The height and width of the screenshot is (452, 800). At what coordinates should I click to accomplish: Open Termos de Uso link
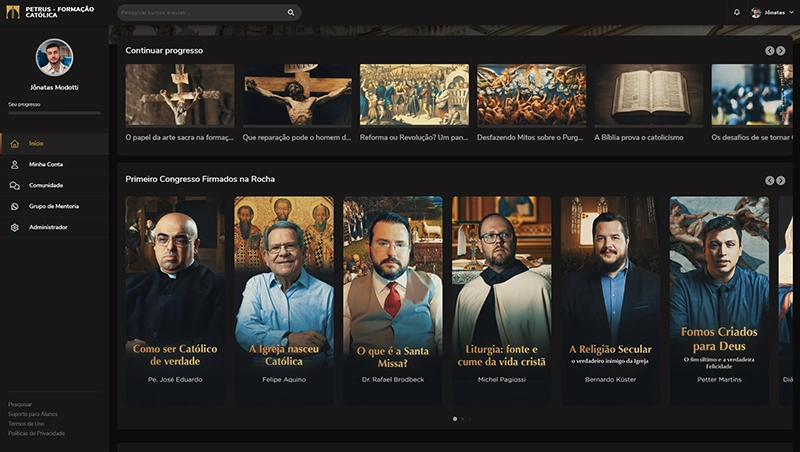pos(26,424)
